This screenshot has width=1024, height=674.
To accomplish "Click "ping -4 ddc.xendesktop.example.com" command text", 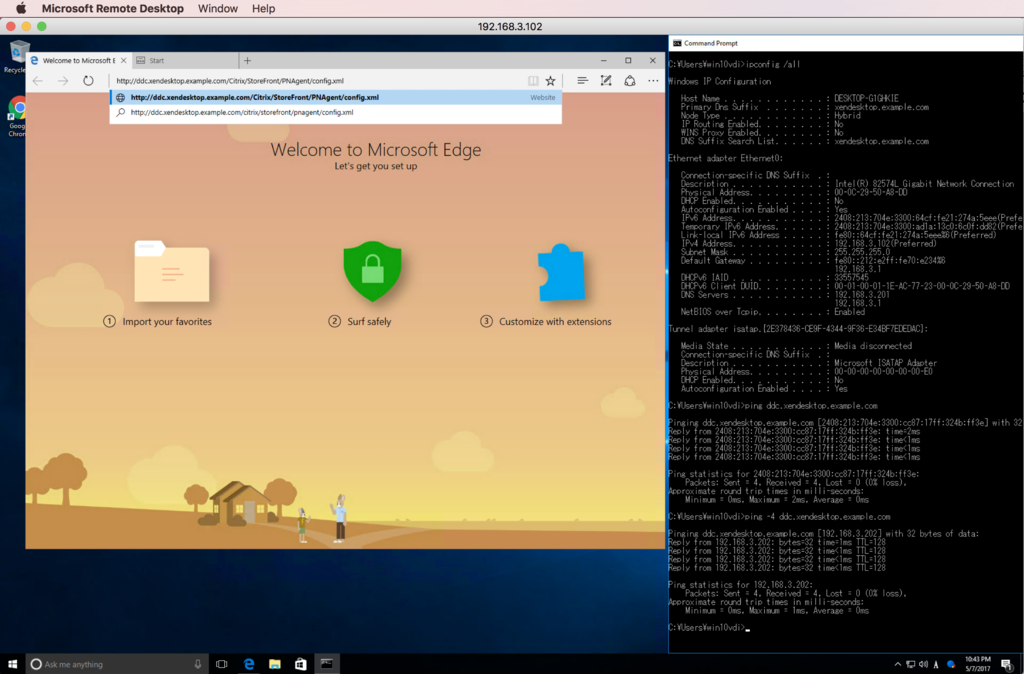I will click(x=818, y=517).
